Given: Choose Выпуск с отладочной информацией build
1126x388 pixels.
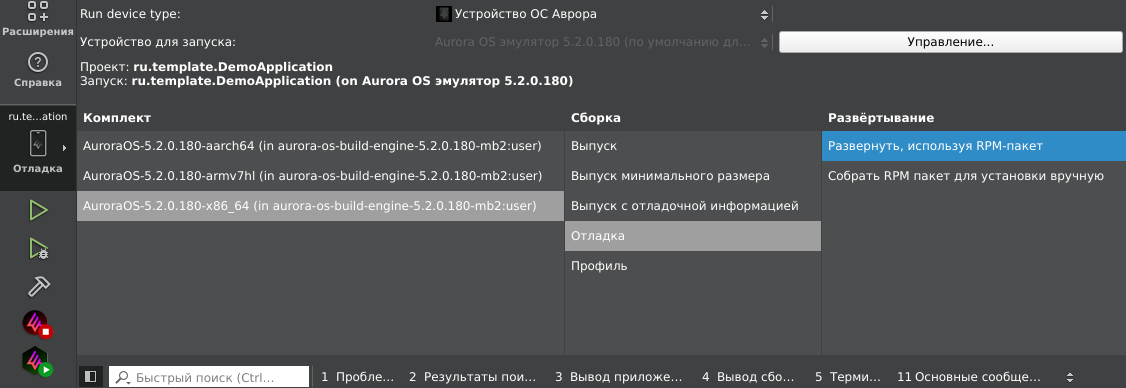Looking at the screenshot, I should click(693, 206).
